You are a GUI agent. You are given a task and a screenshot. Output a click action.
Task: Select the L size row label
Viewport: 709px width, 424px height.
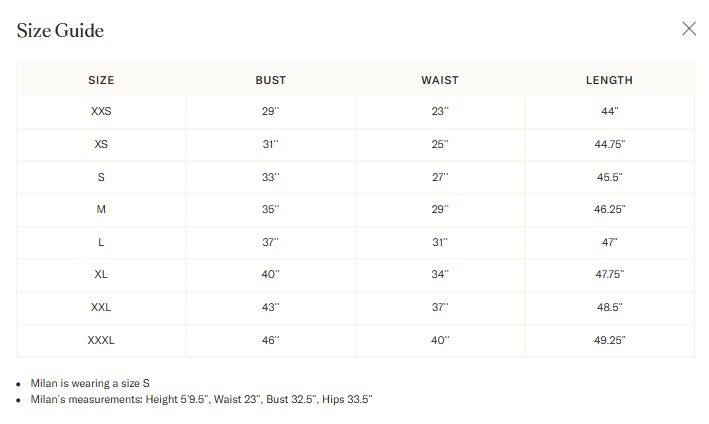tap(101, 242)
